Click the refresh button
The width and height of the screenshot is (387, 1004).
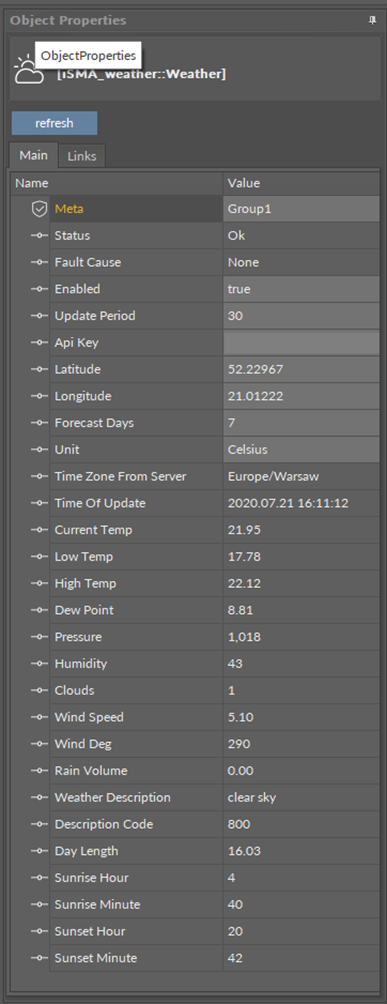[54, 123]
